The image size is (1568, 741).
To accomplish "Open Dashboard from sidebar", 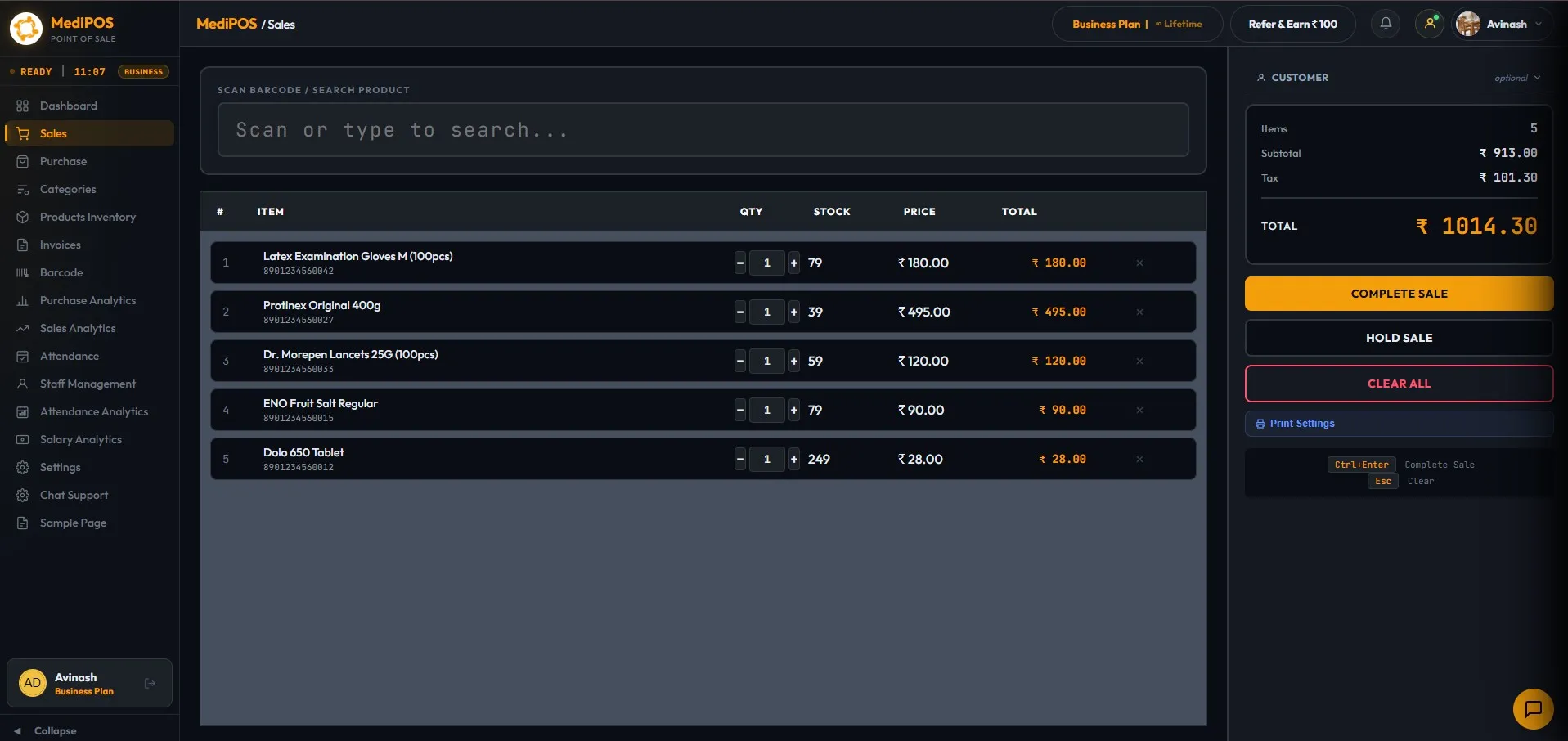I will pos(89,106).
